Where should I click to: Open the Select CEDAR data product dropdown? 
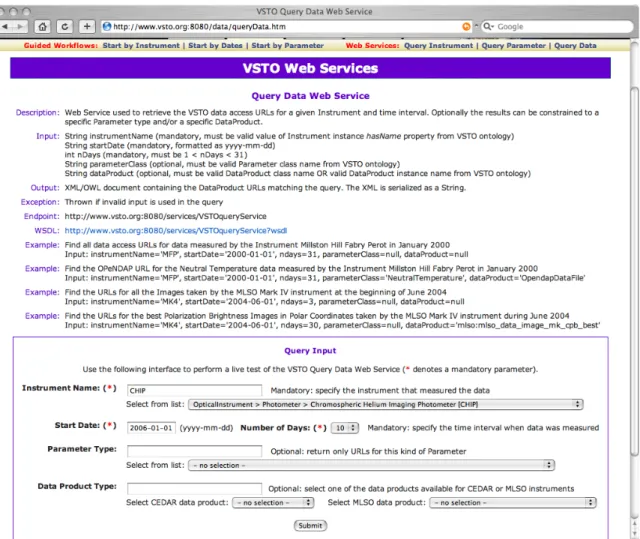273,503
